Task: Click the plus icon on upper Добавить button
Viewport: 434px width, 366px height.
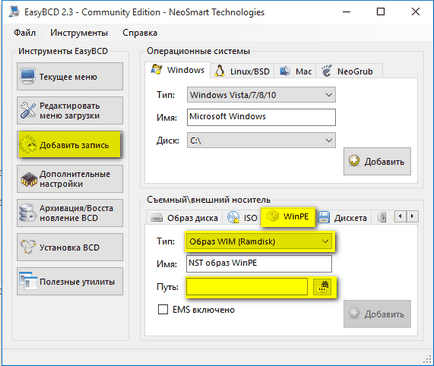Action: [x=354, y=161]
